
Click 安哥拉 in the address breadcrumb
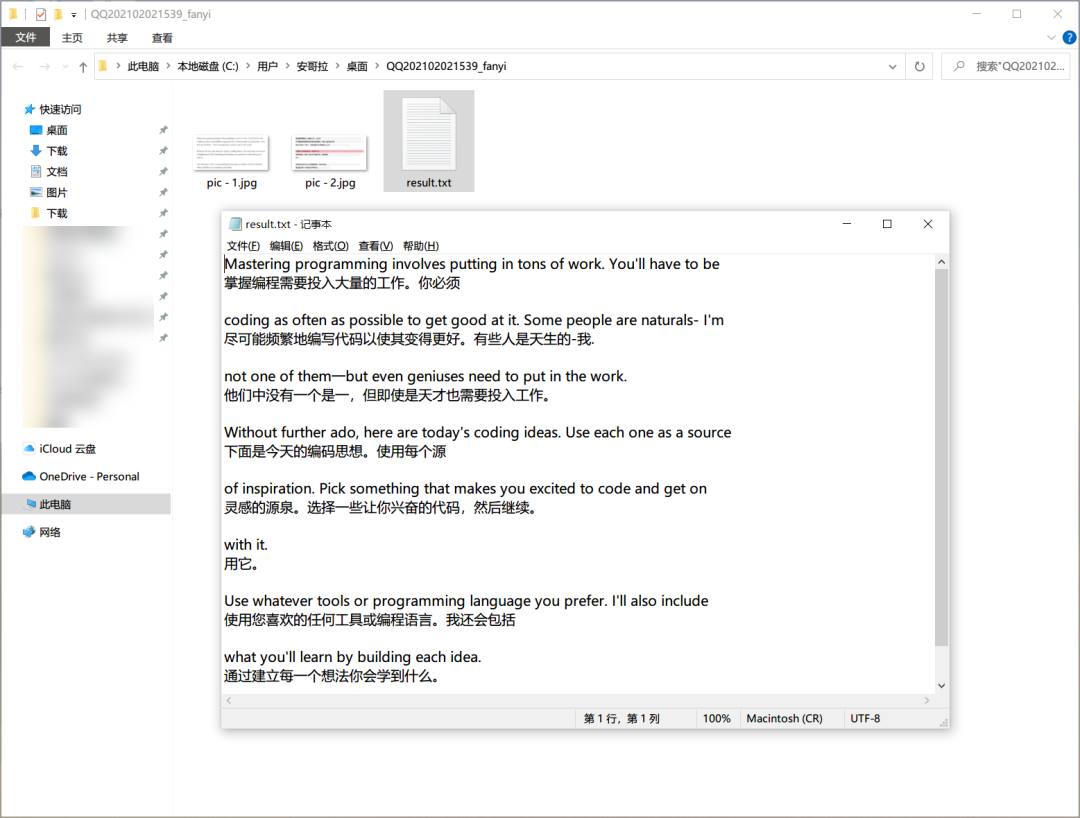[x=312, y=66]
